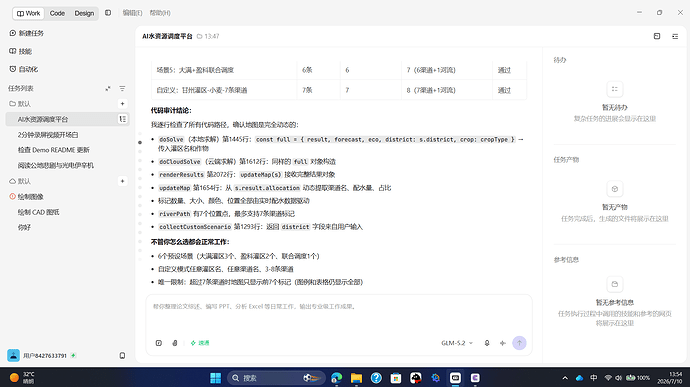Click the 暂无待办 placeholder icon
The image size is (690, 387).
pyautogui.click(x=614, y=89)
